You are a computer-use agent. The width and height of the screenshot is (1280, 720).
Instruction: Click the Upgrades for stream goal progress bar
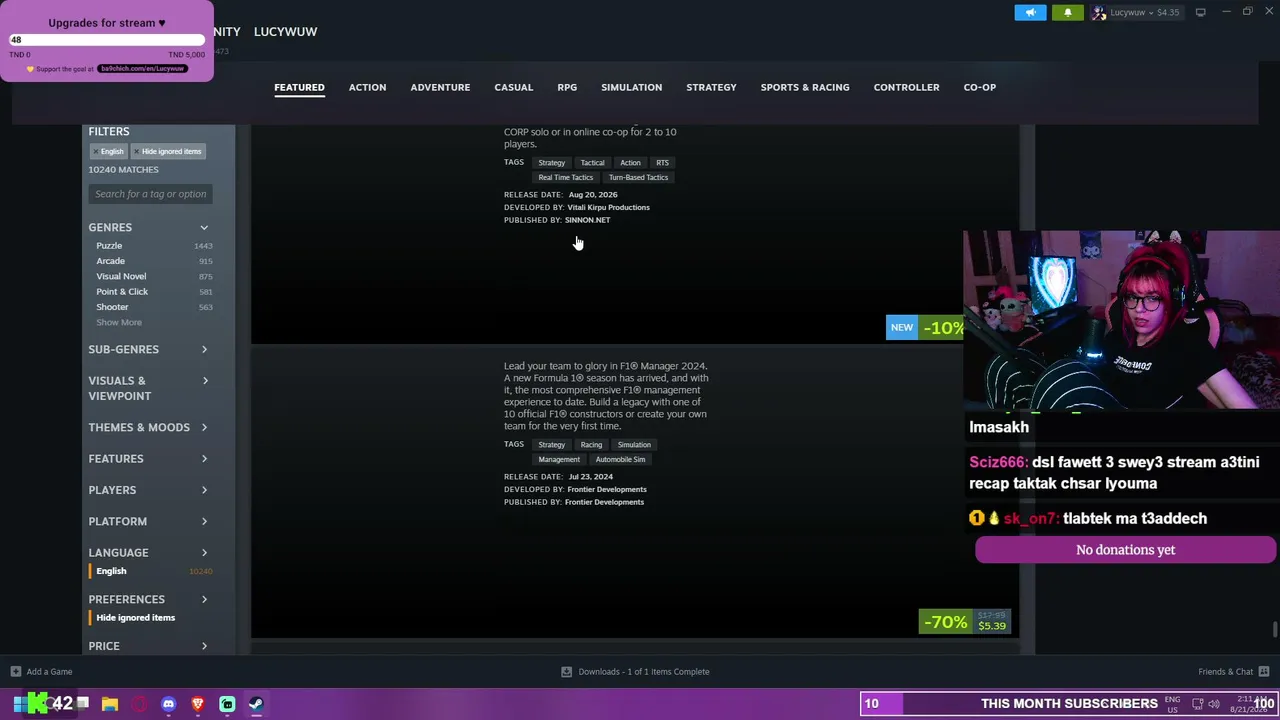click(107, 40)
